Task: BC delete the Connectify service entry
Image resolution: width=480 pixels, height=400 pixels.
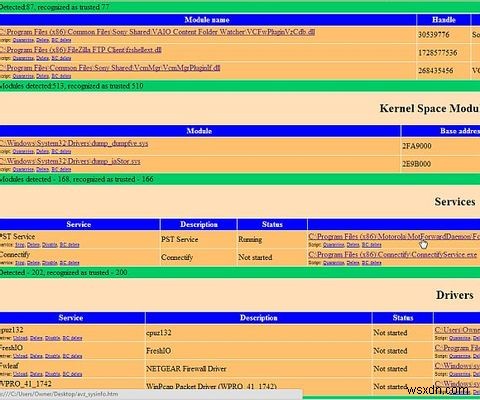Action: tap(69, 263)
